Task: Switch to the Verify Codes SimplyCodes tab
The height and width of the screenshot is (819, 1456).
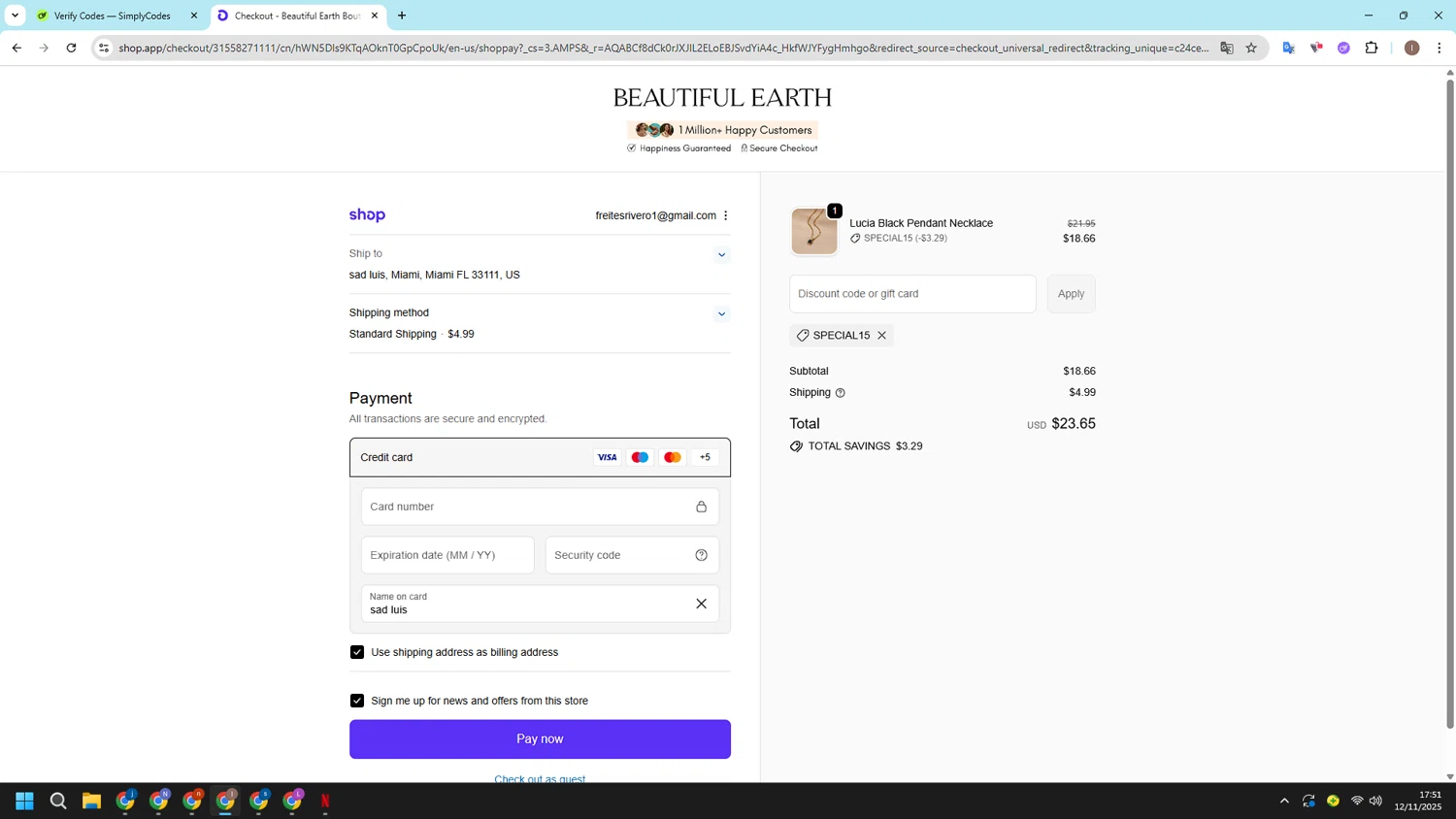Action: (x=116, y=16)
